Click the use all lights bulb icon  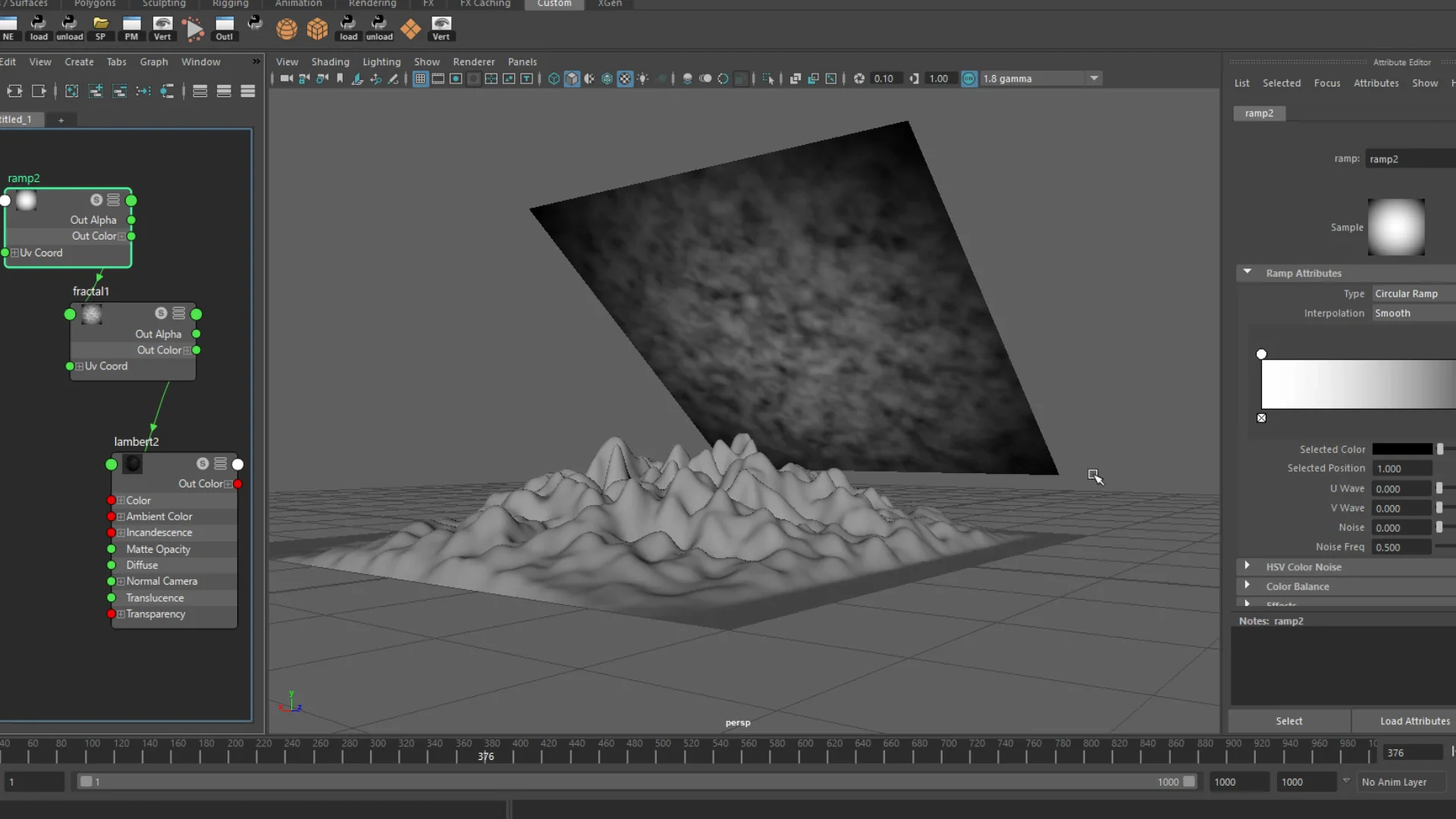[x=643, y=79]
